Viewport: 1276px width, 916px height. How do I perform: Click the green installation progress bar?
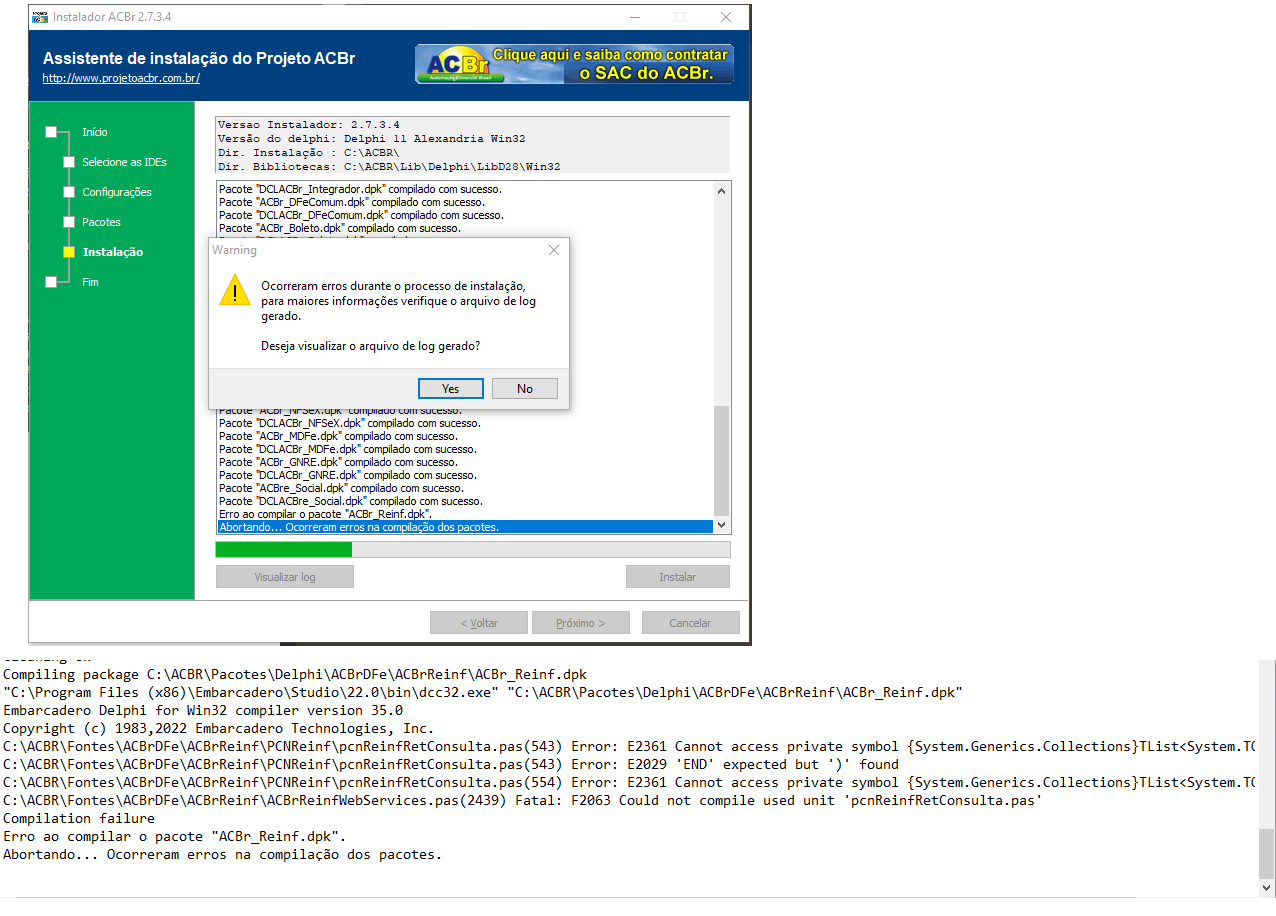[284, 549]
